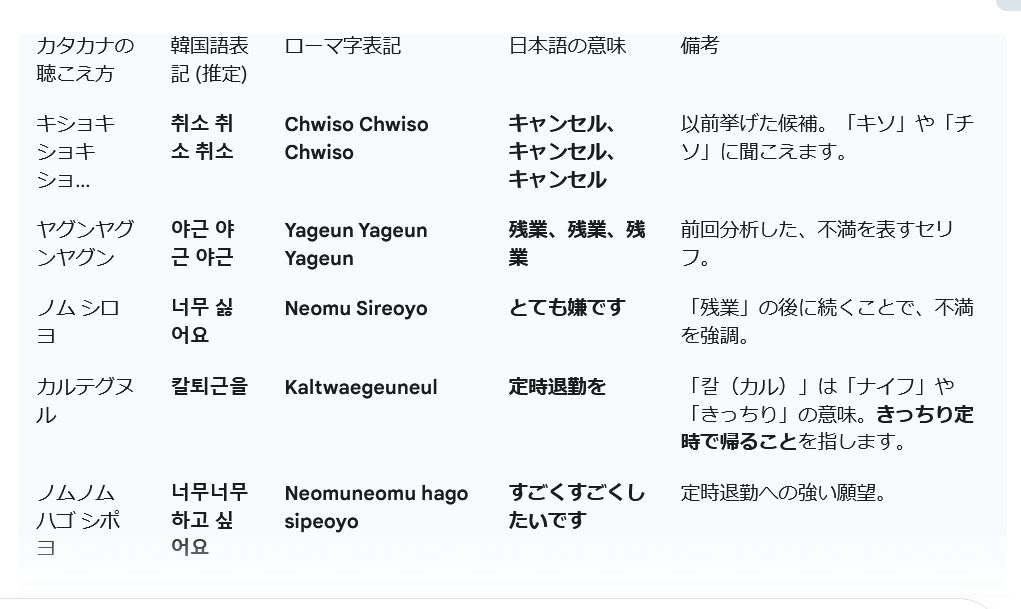Click the romanization Chwiso Chwiso Chwiso
1021x609 pixels.
(x=356, y=138)
